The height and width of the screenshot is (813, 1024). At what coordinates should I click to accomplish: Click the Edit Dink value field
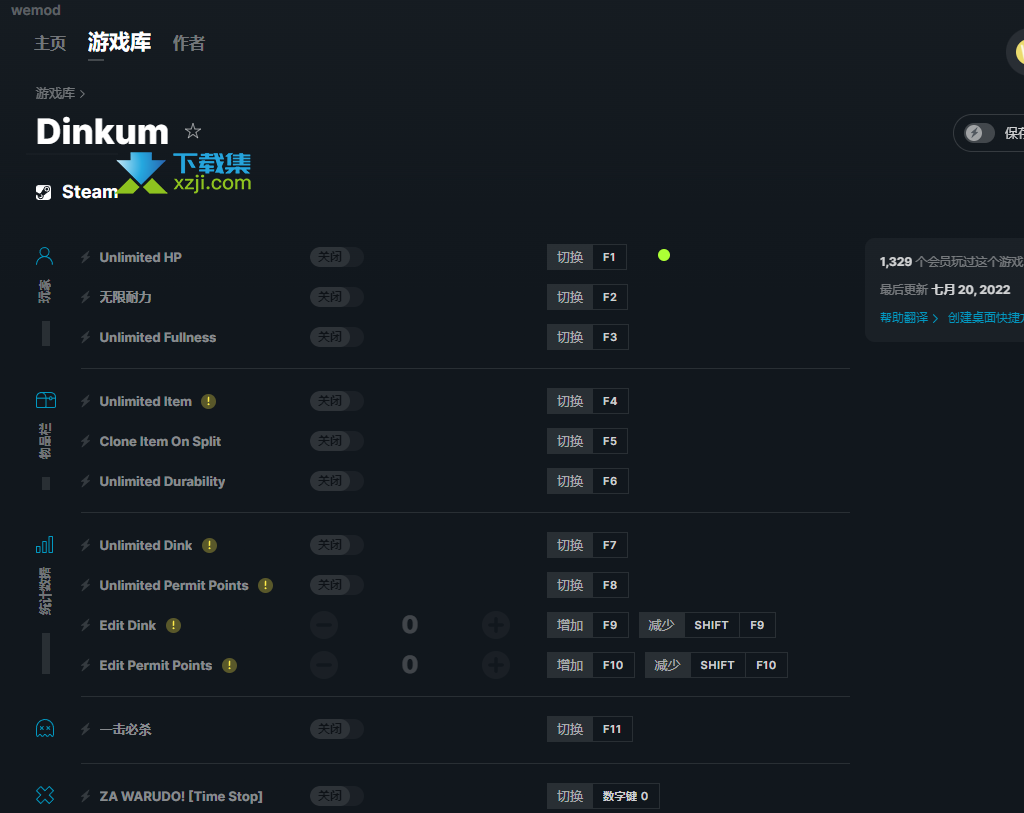pos(409,625)
